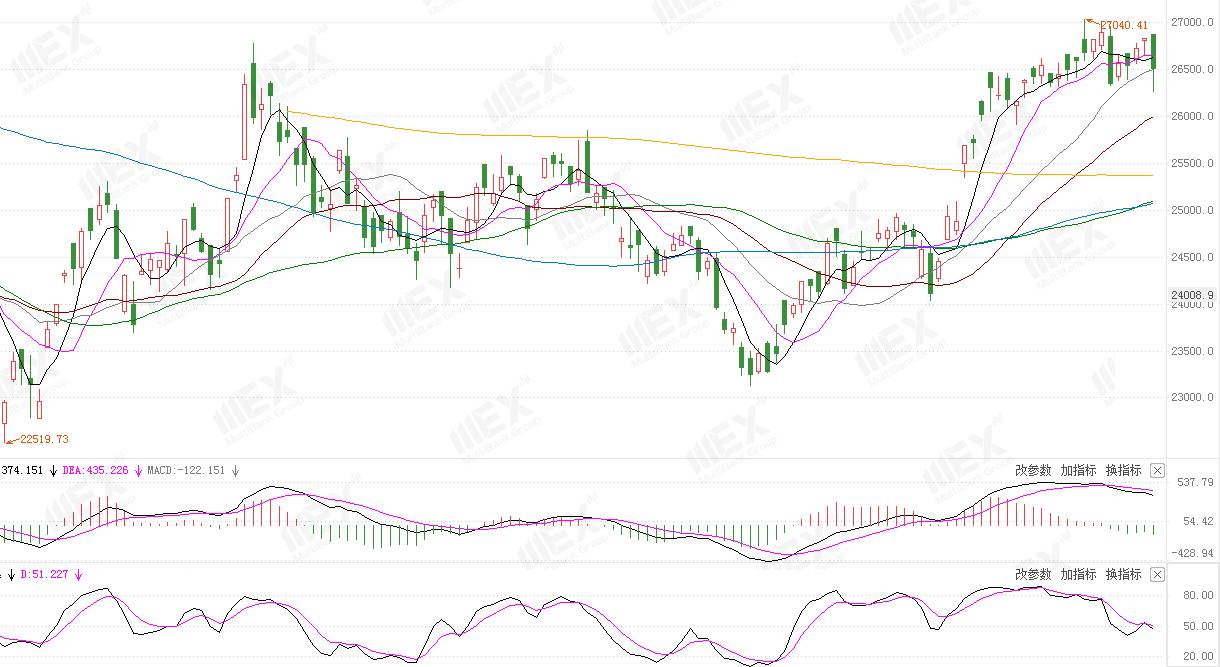Open 换指标 in the MACD panel
This screenshot has height=667, width=1220.
pyautogui.click(x=1124, y=470)
